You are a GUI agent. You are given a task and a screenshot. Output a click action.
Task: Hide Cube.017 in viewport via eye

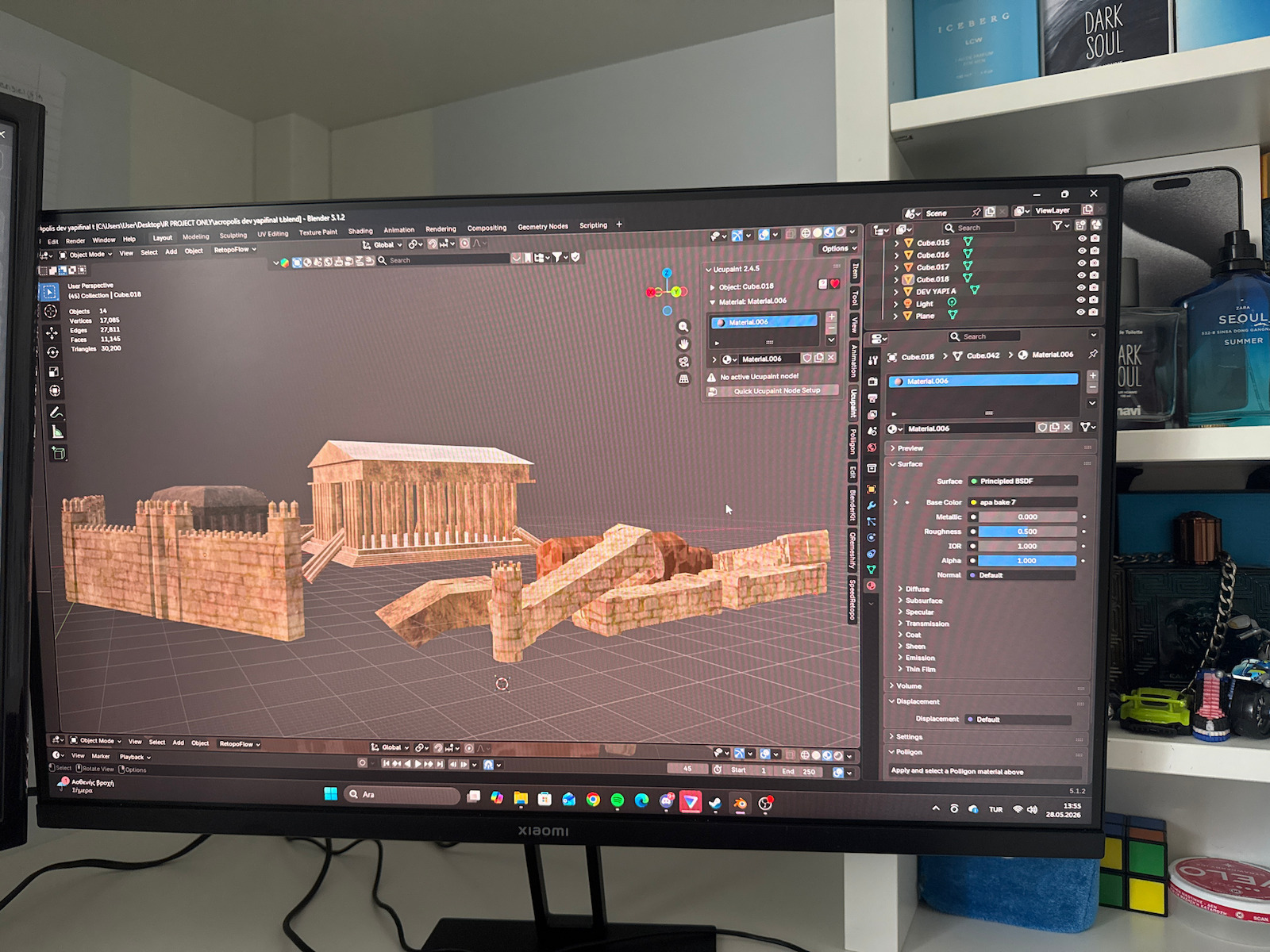click(x=1082, y=263)
